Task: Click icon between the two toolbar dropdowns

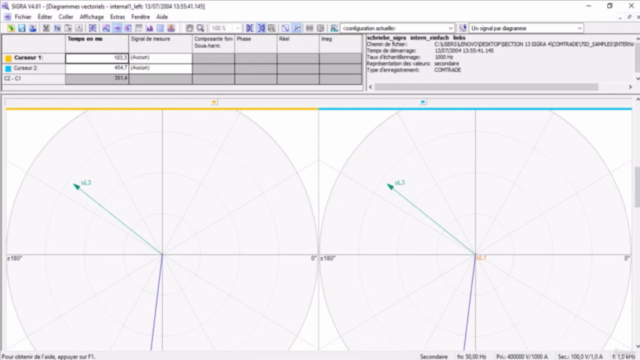Action: click(462, 28)
